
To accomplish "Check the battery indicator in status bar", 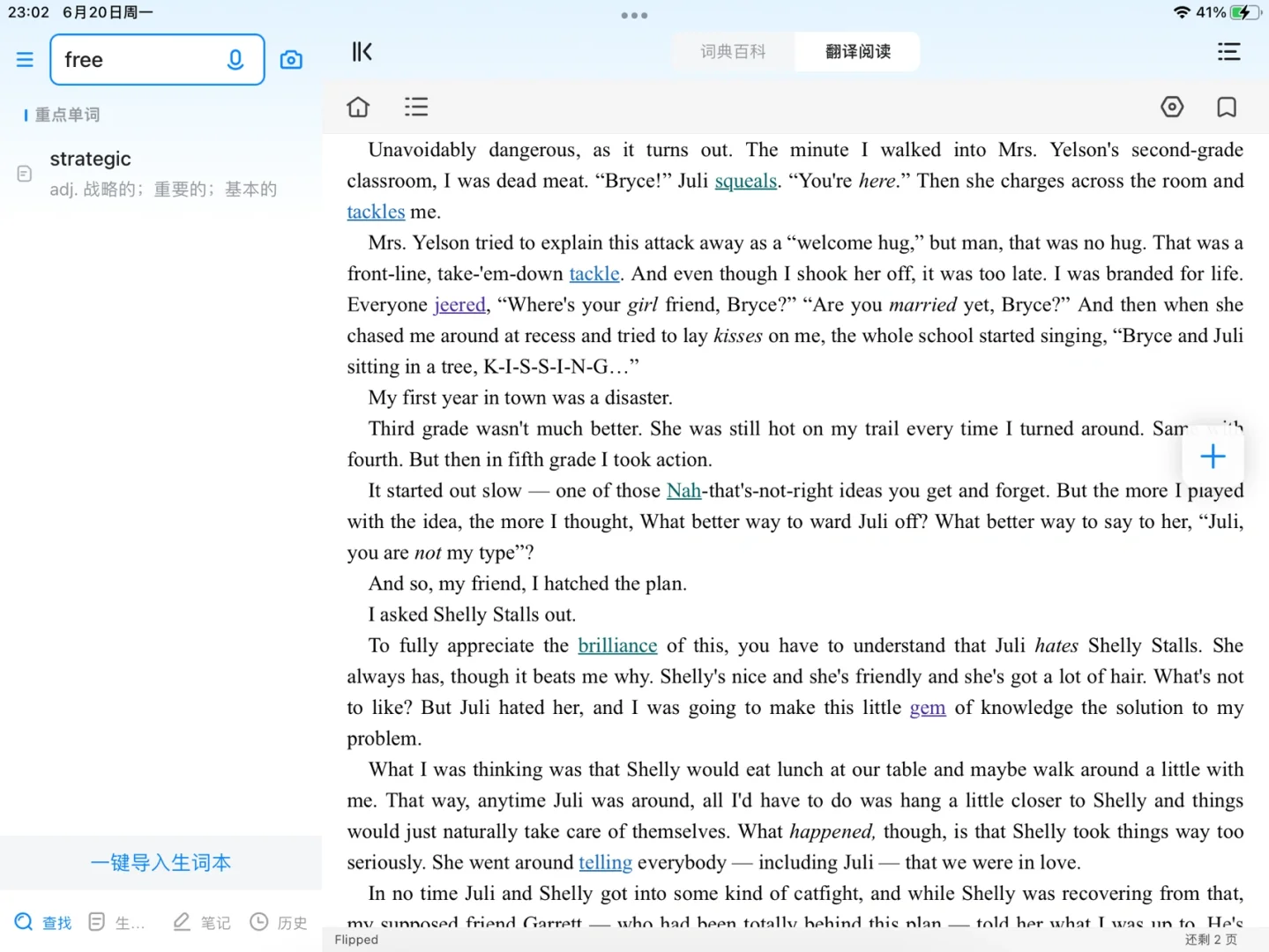I will tap(1245, 12).
